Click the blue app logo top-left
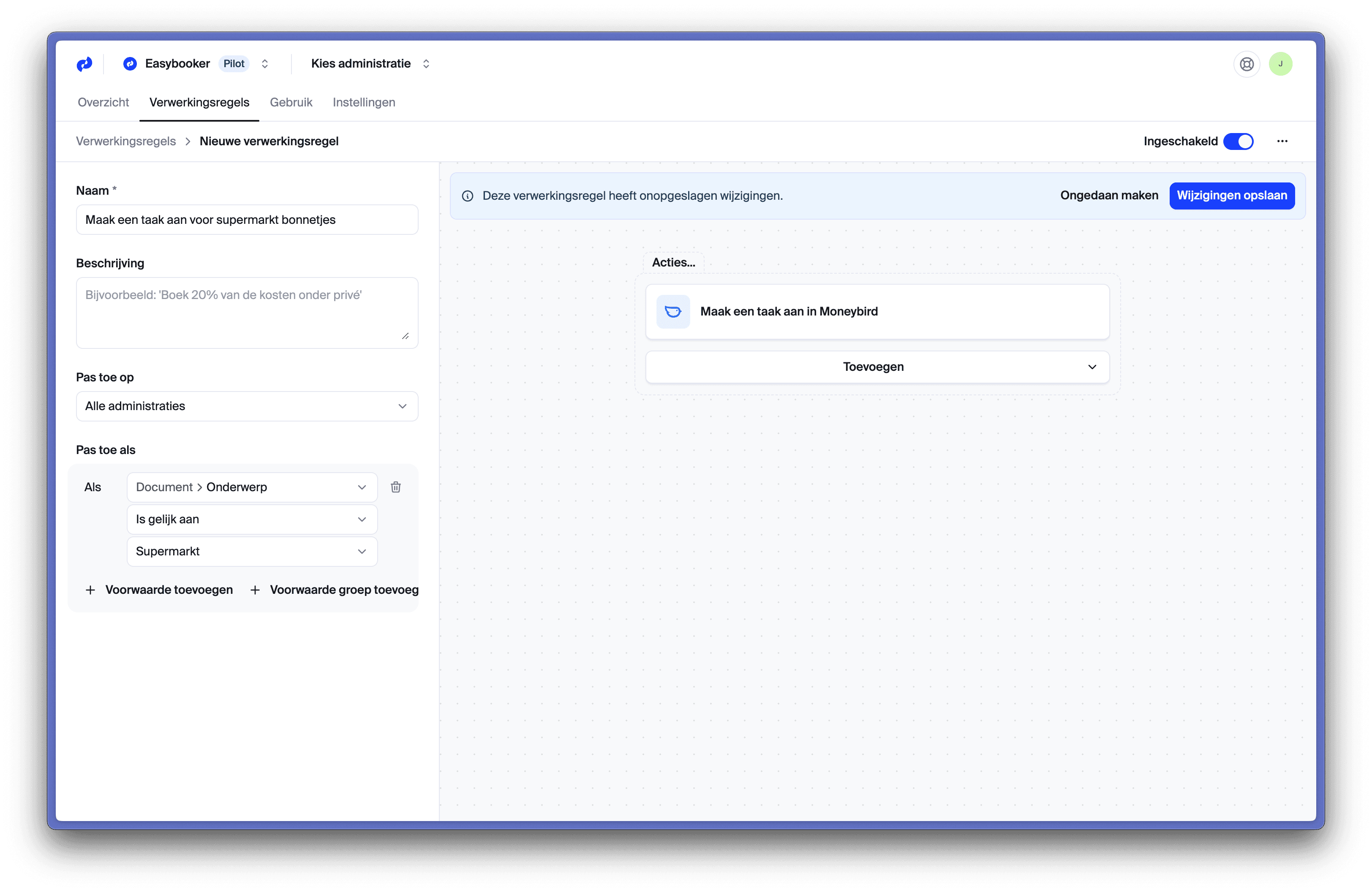1372x892 pixels. tap(84, 64)
